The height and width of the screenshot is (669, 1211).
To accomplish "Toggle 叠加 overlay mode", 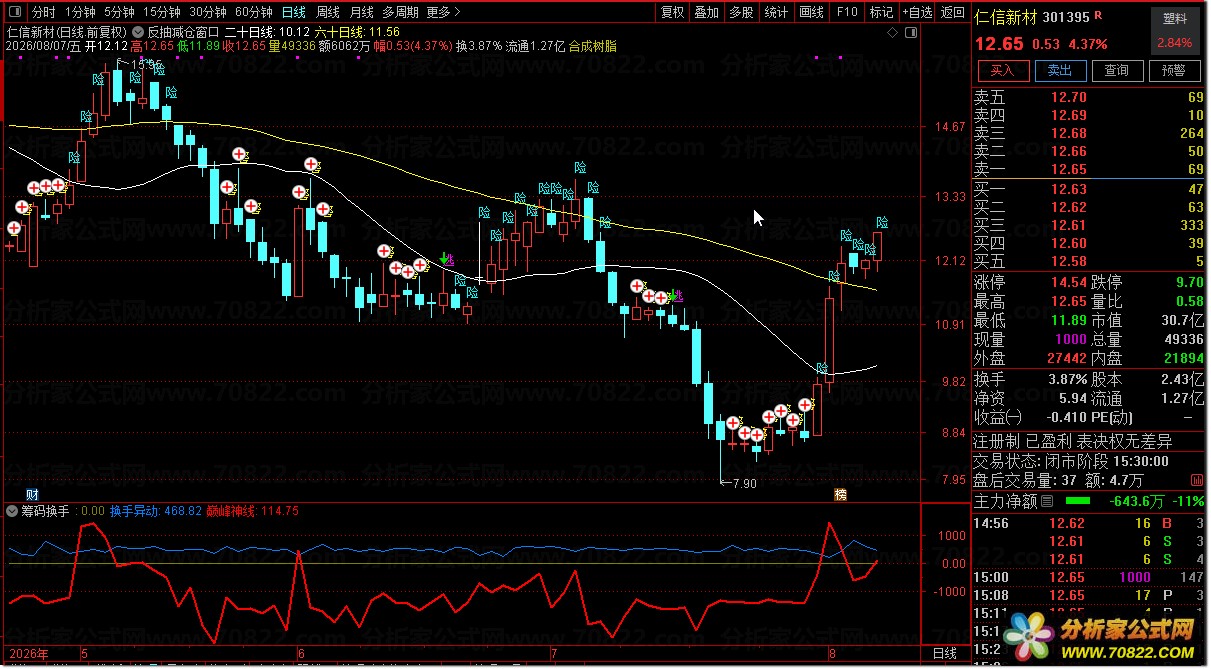I will [707, 12].
